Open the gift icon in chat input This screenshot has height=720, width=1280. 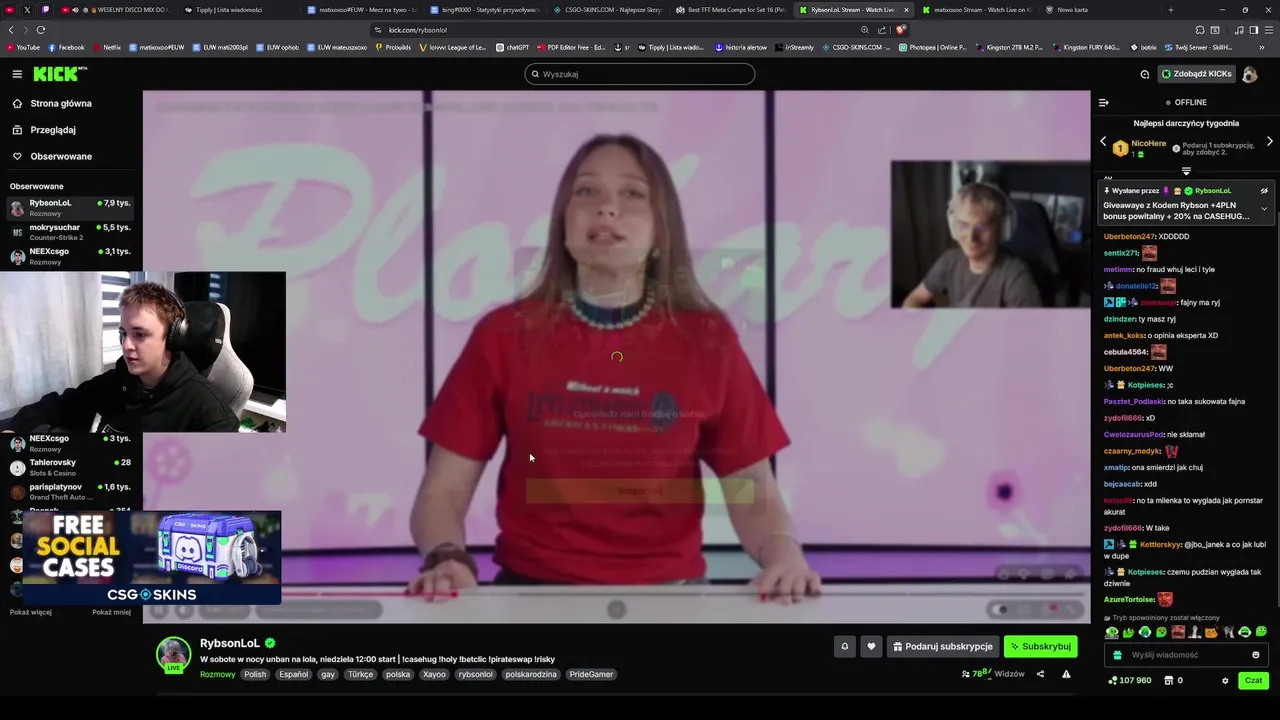1118,655
